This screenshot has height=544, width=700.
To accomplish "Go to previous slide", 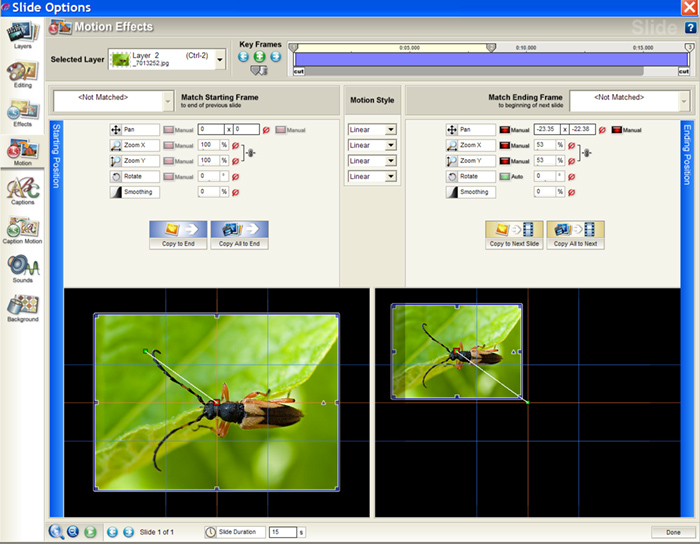I will click(112, 532).
